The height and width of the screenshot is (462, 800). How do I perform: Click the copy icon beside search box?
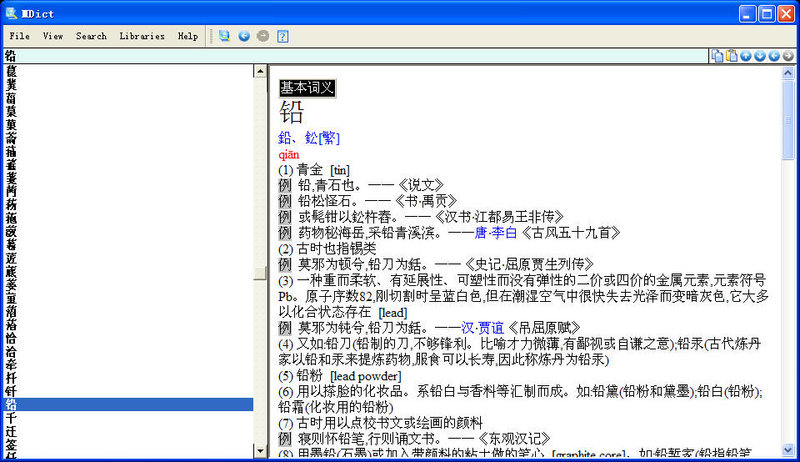(x=717, y=56)
